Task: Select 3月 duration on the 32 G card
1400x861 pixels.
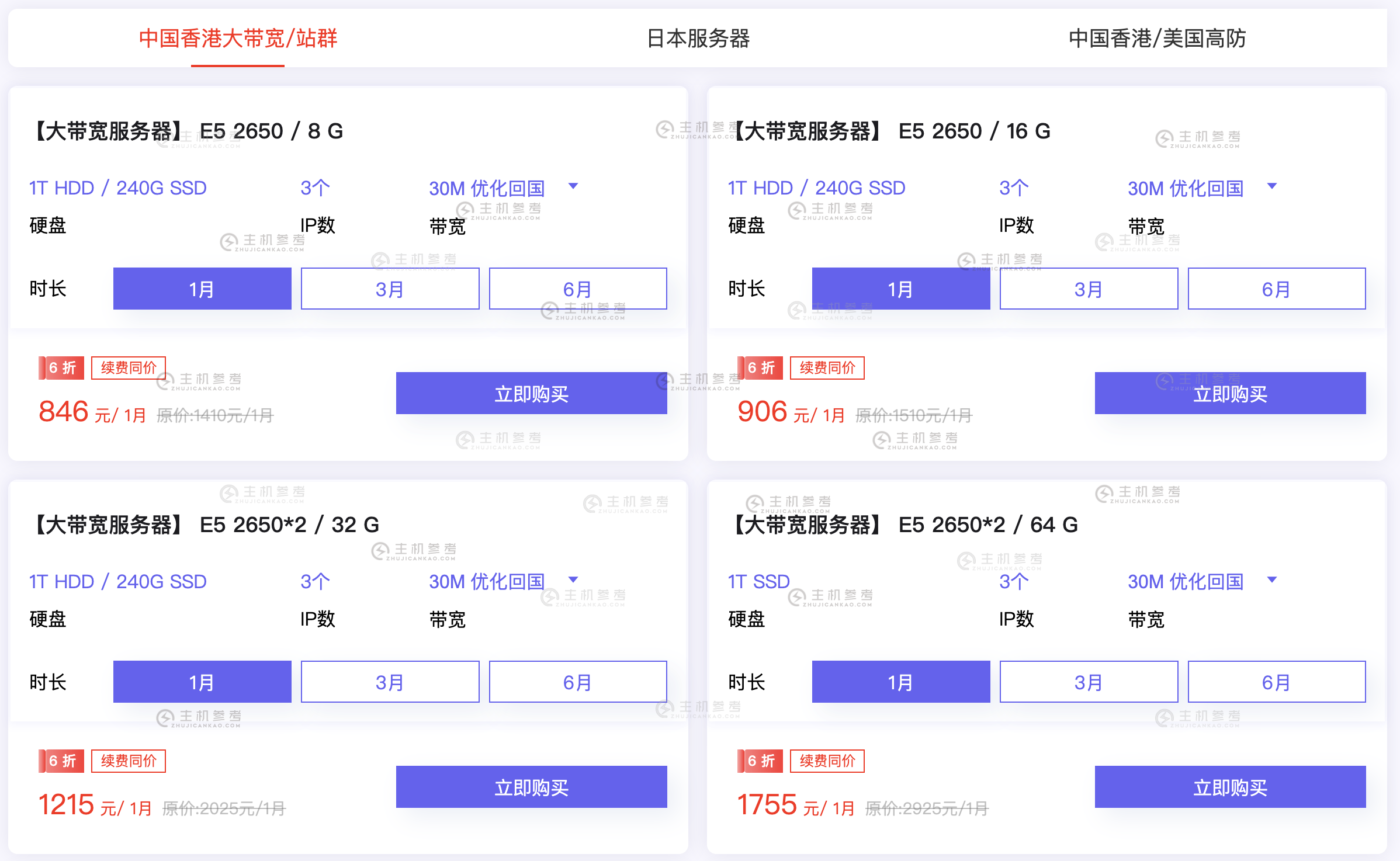Action: pyautogui.click(x=389, y=681)
